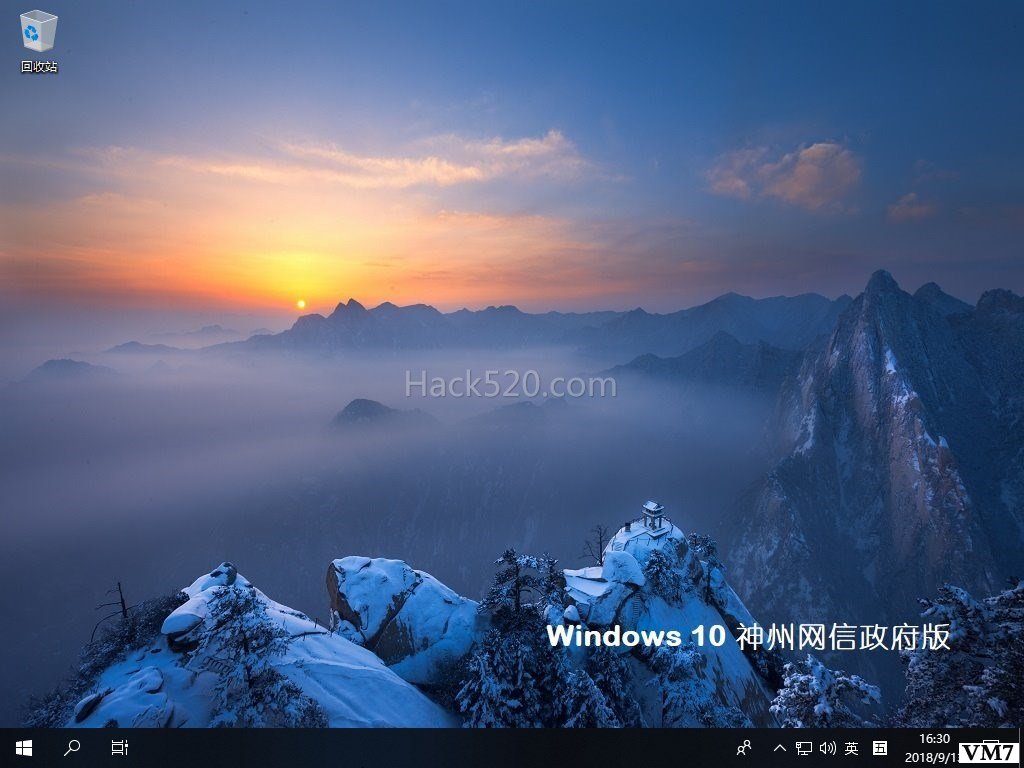This screenshot has height=768, width=1024.
Task: Select the 回收站 Recycle Bin desktop icon
Action: [39, 40]
